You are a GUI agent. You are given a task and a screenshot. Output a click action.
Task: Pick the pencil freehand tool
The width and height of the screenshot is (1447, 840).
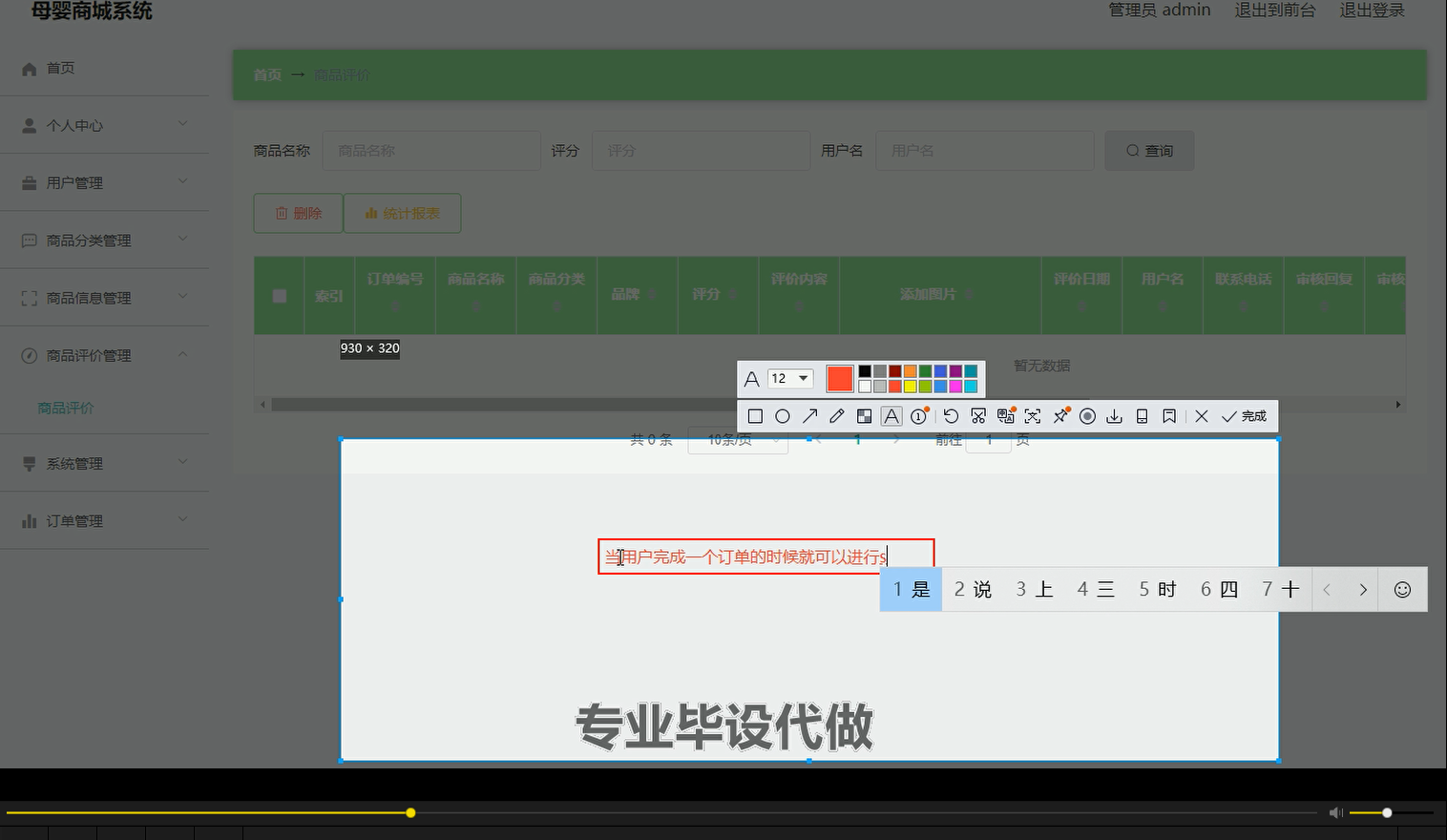click(x=836, y=415)
